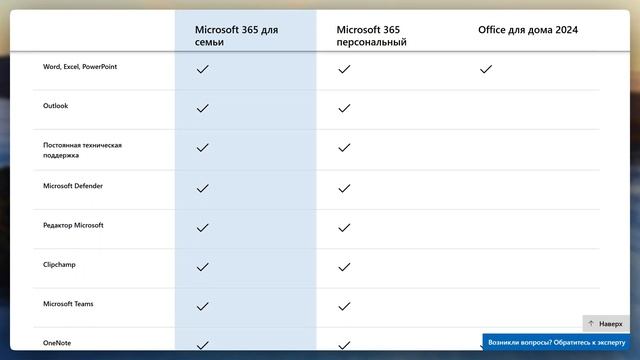Viewport: 640px width, 360px height.
Task: Click the up arrow icon beside Наверх
Action: [x=591, y=323]
